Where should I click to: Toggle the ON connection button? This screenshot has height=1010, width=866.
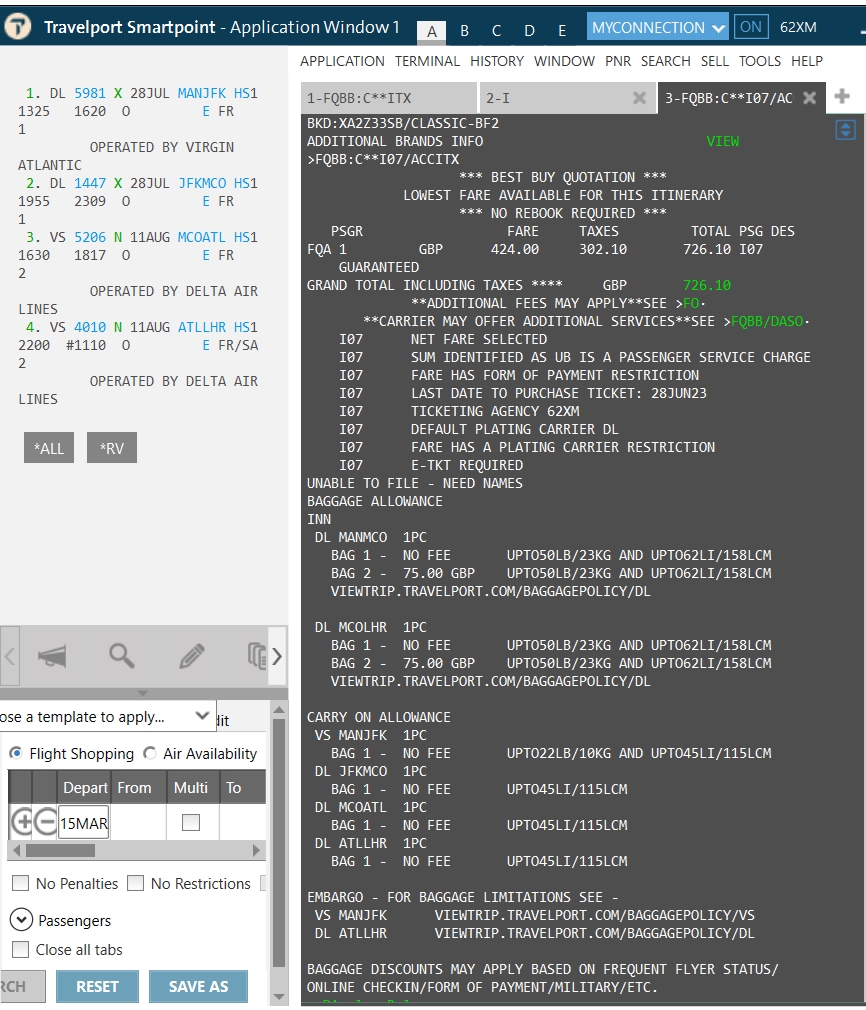[x=751, y=27]
